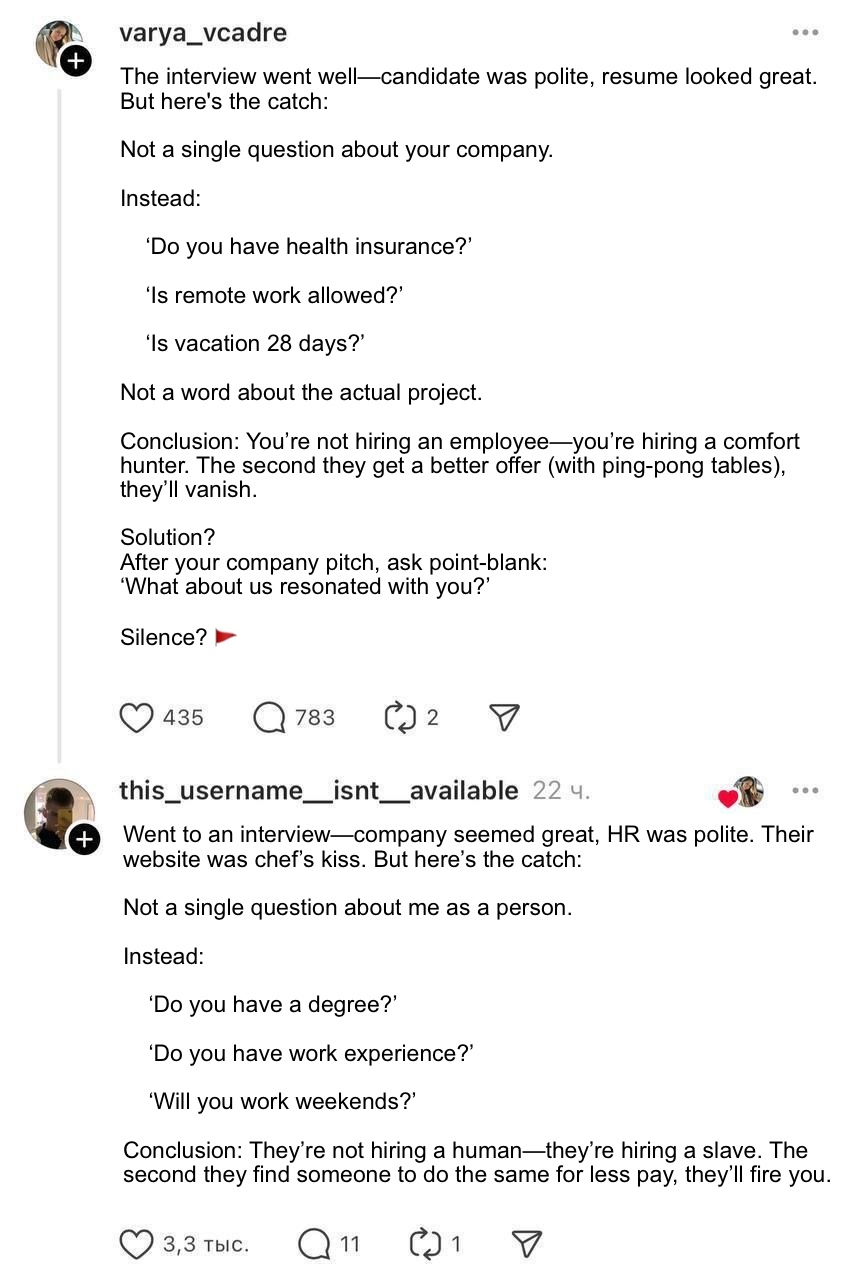
Task: Open the three-dot menu on the reply
Action: tap(805, 791)
